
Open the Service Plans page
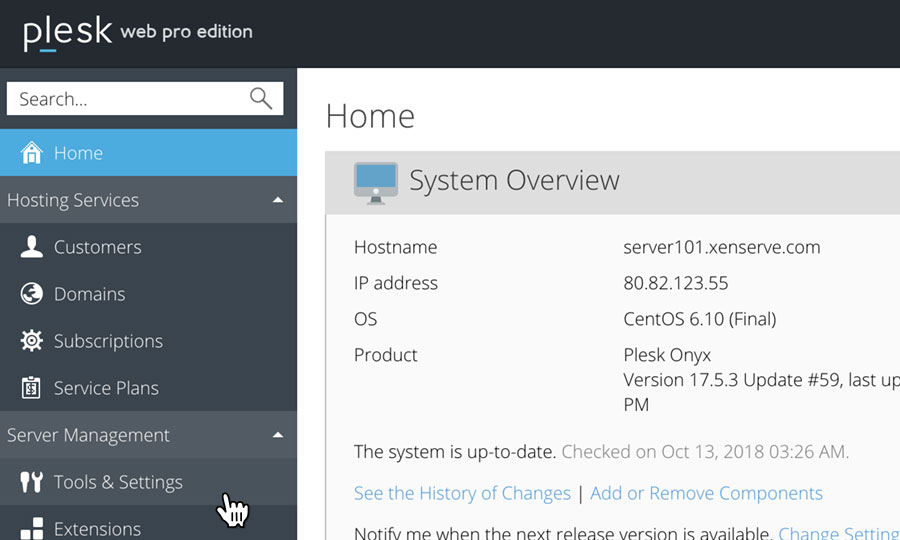[148, 388]
